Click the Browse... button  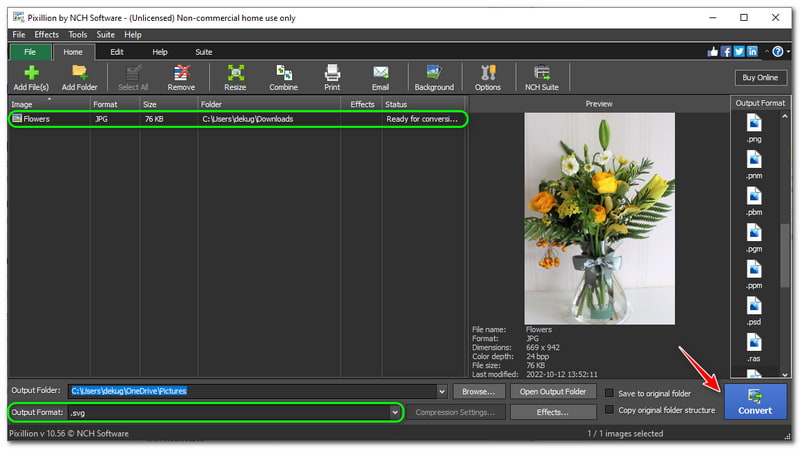tap(478, 391)
